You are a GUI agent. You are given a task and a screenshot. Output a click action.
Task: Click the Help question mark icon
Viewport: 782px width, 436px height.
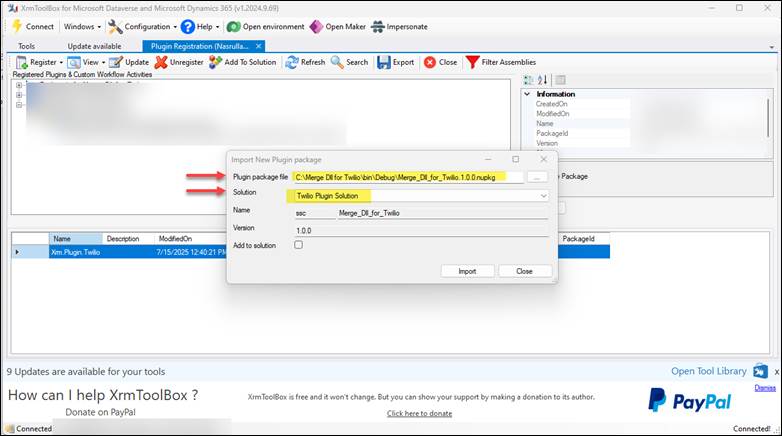pos(188,26)
